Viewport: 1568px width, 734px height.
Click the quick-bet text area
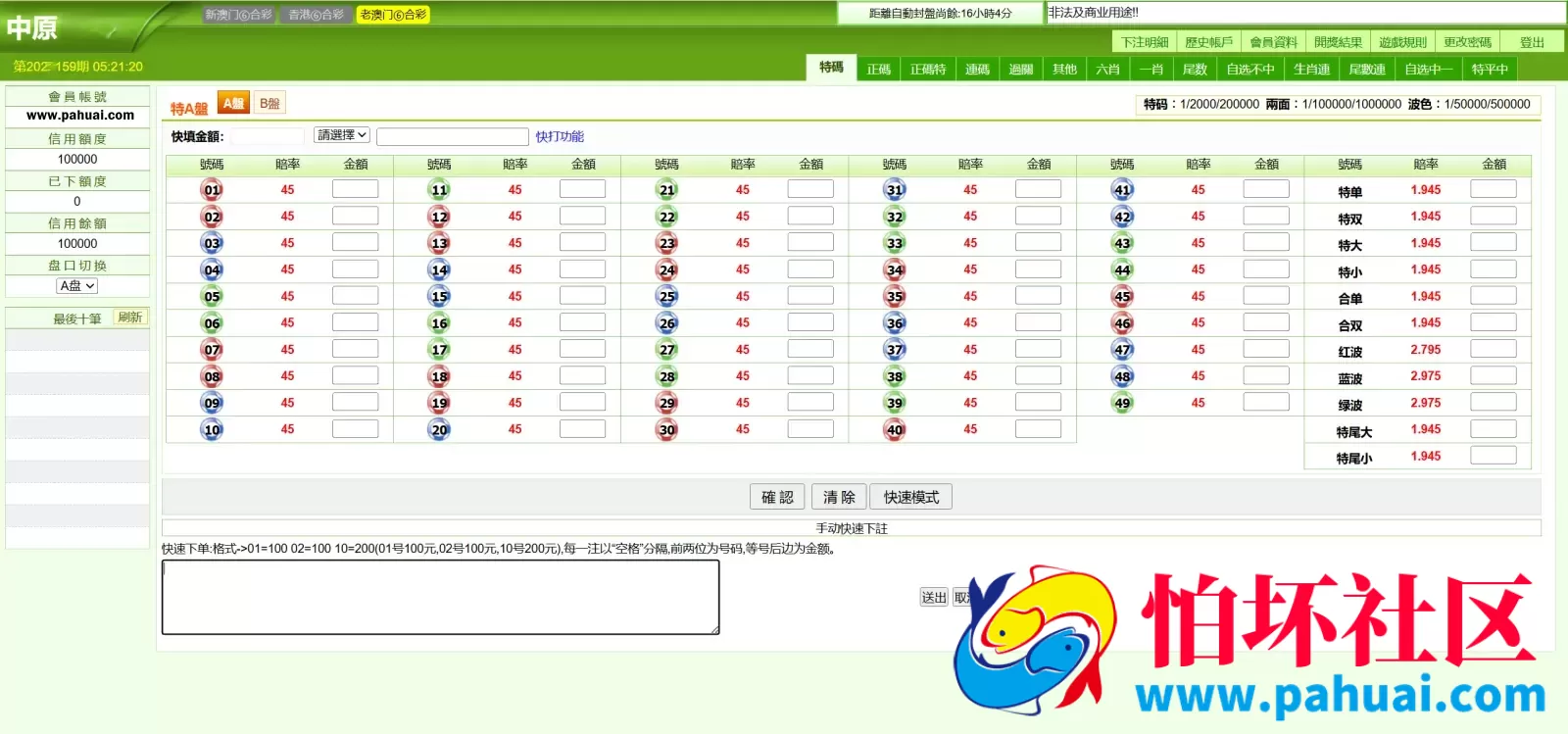441,597
